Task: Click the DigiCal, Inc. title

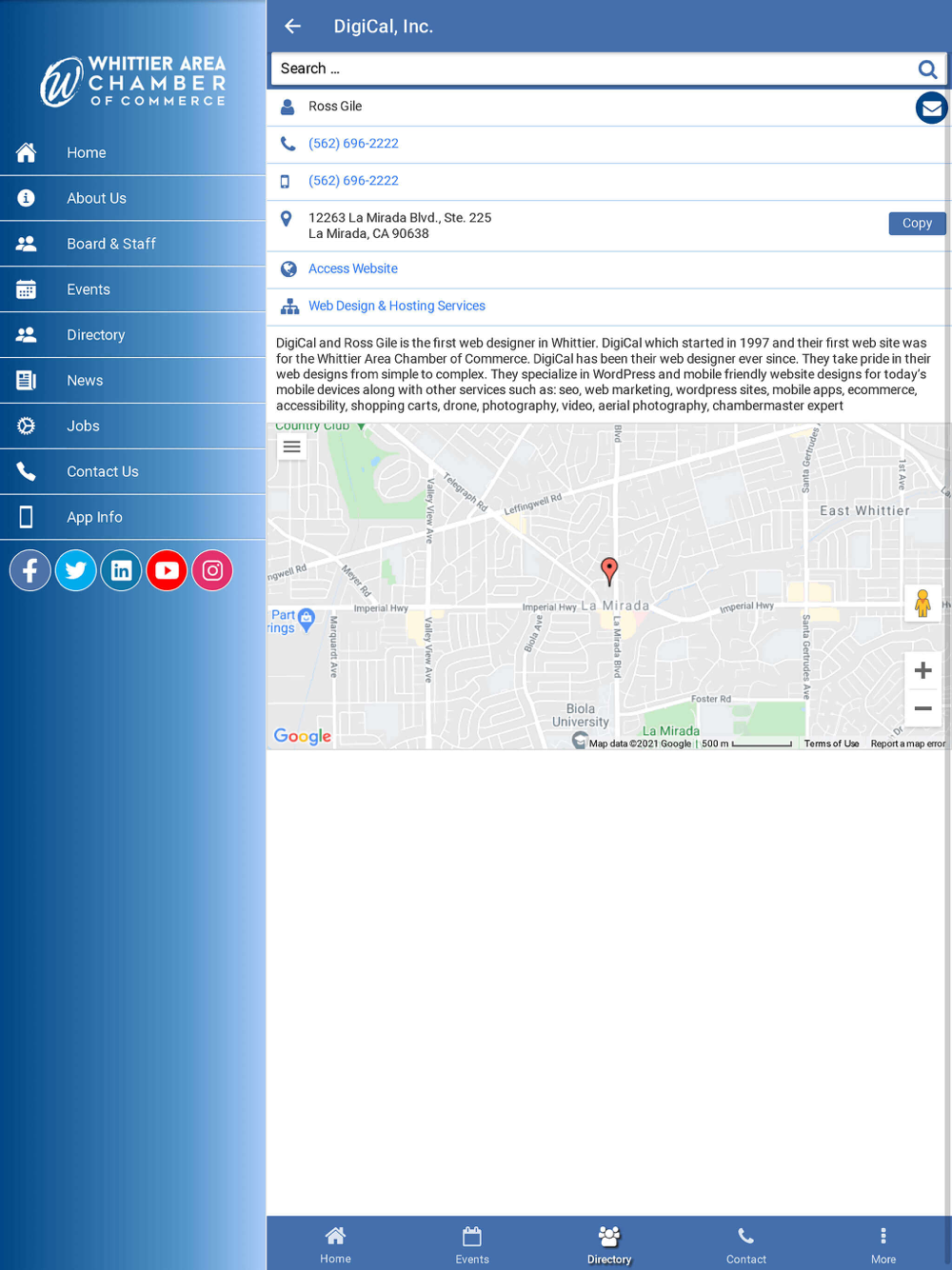Action: pos(384,27)
